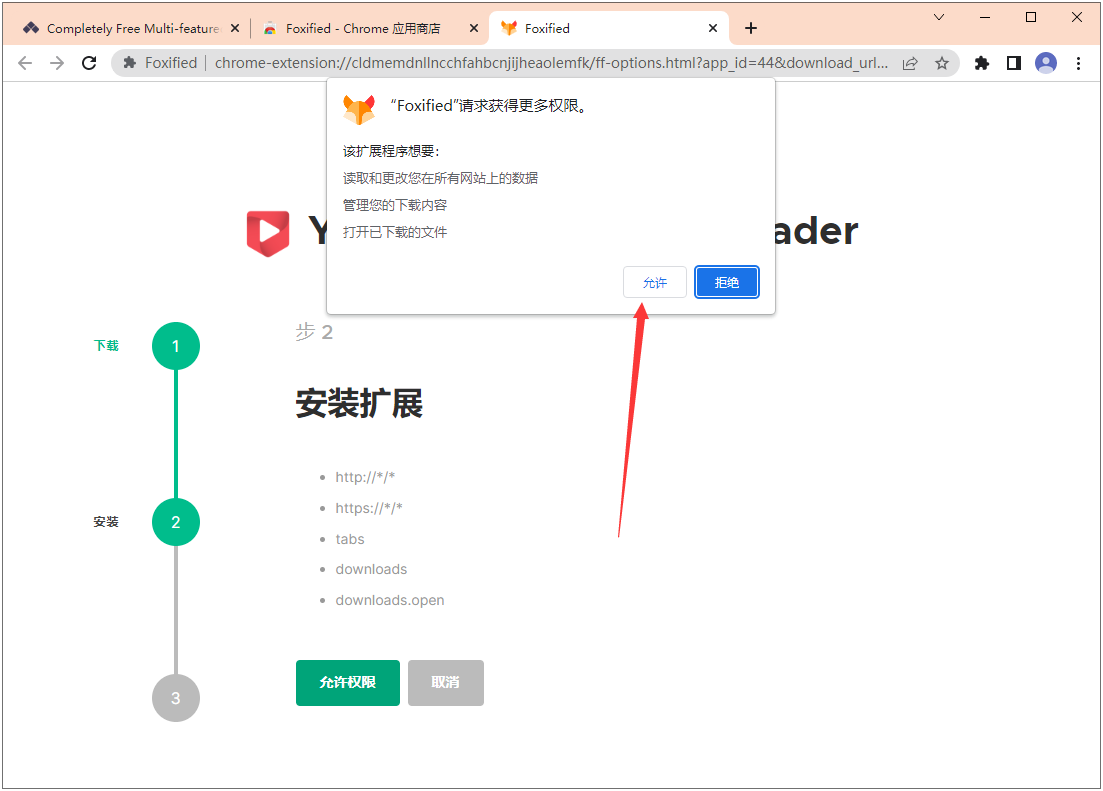The height and width of the screenshot is (791, 1103).
Task: Click the tabs permission item
Action: [350, 539]
